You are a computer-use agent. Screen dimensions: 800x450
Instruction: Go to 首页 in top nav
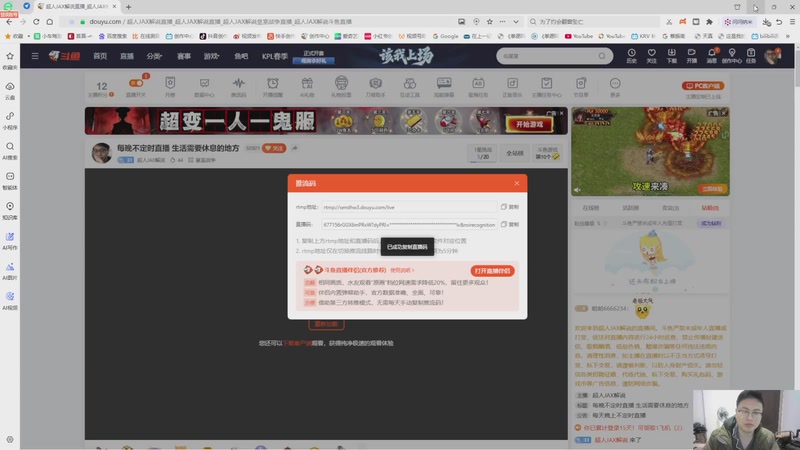tap(100, 56)
